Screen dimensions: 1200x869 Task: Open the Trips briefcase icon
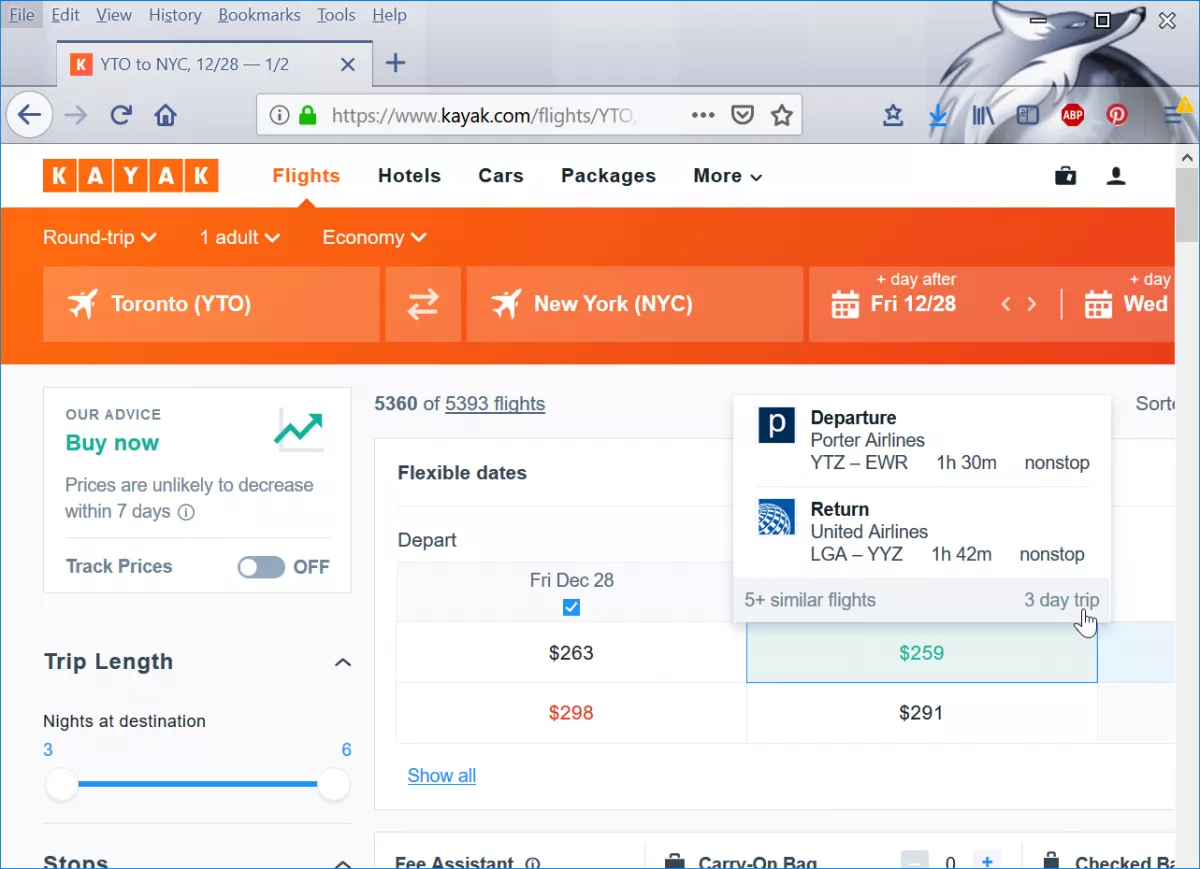point(1066,176)
